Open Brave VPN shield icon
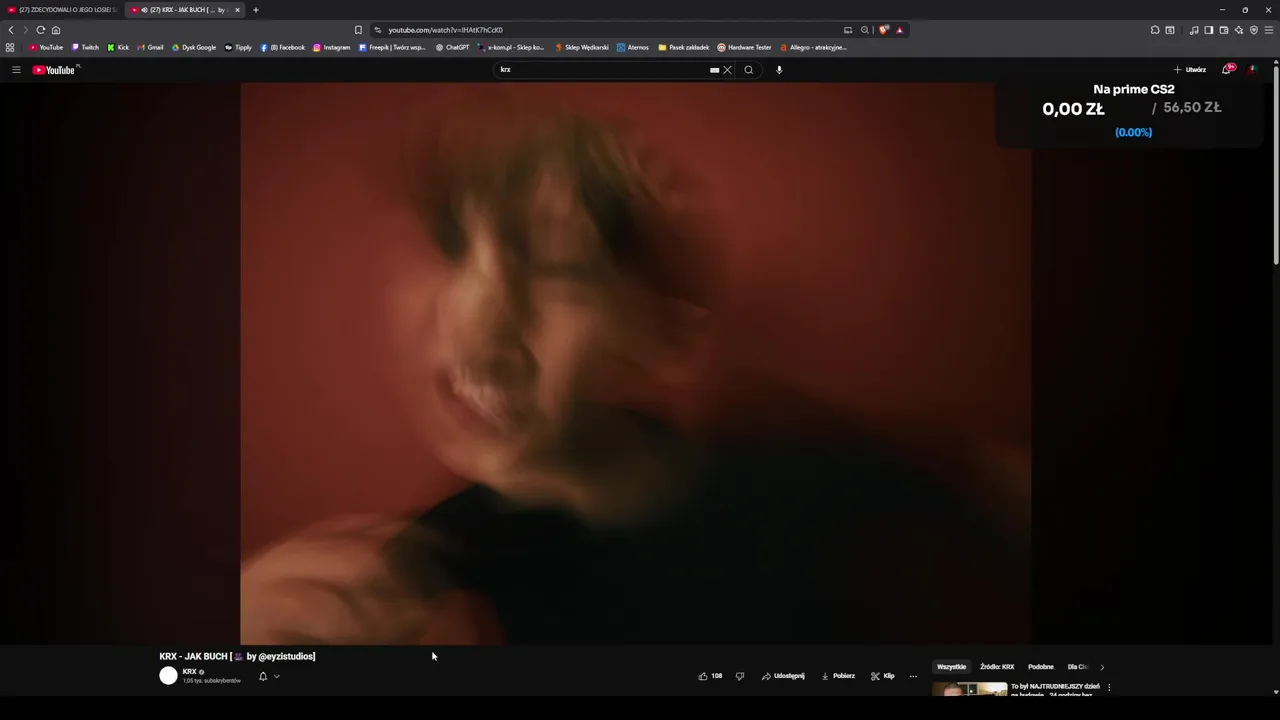This screenshot has height=720, width=1280. [1254, 30]
